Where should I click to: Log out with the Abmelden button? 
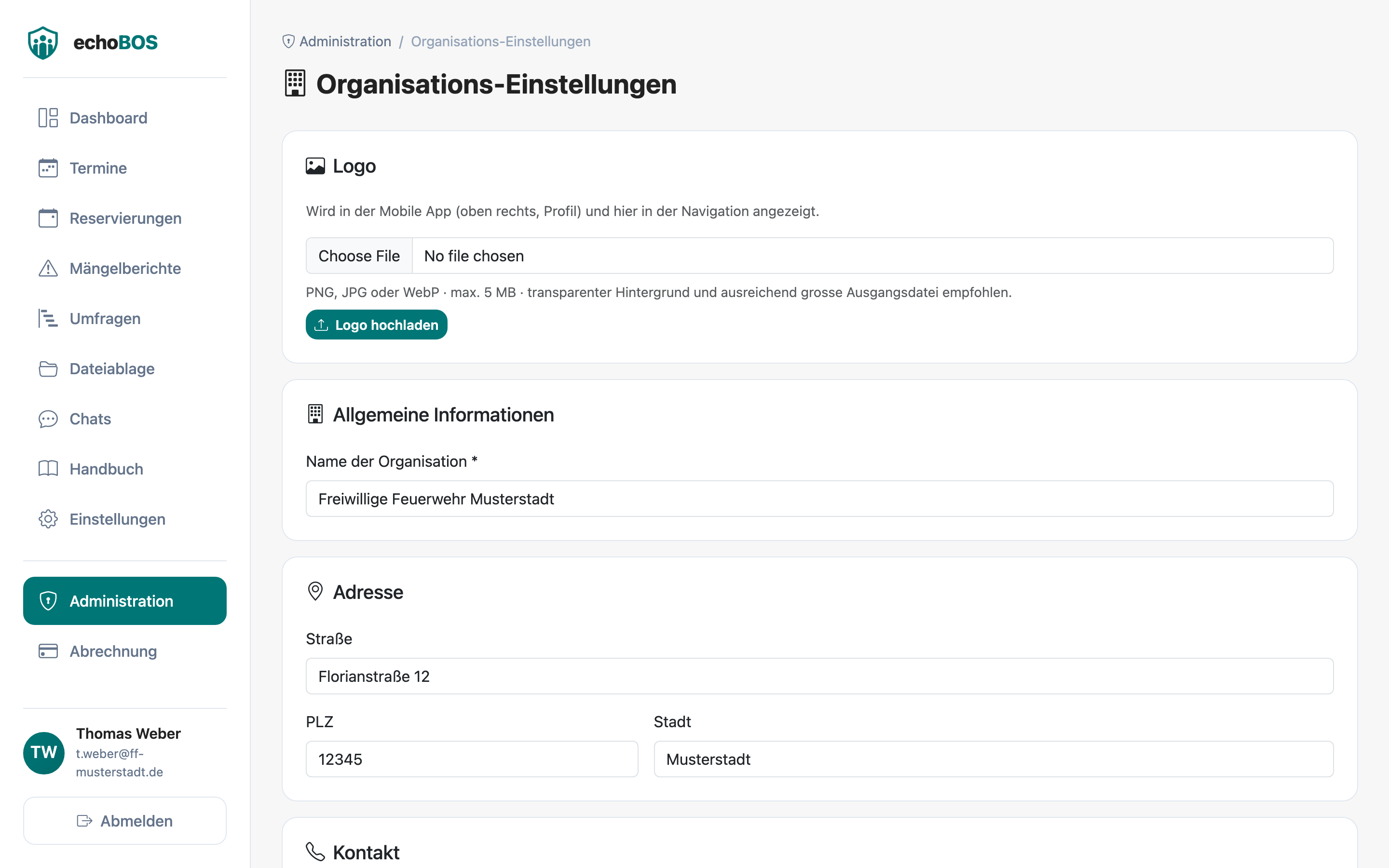pyautogui.click(x=124, y=820)
